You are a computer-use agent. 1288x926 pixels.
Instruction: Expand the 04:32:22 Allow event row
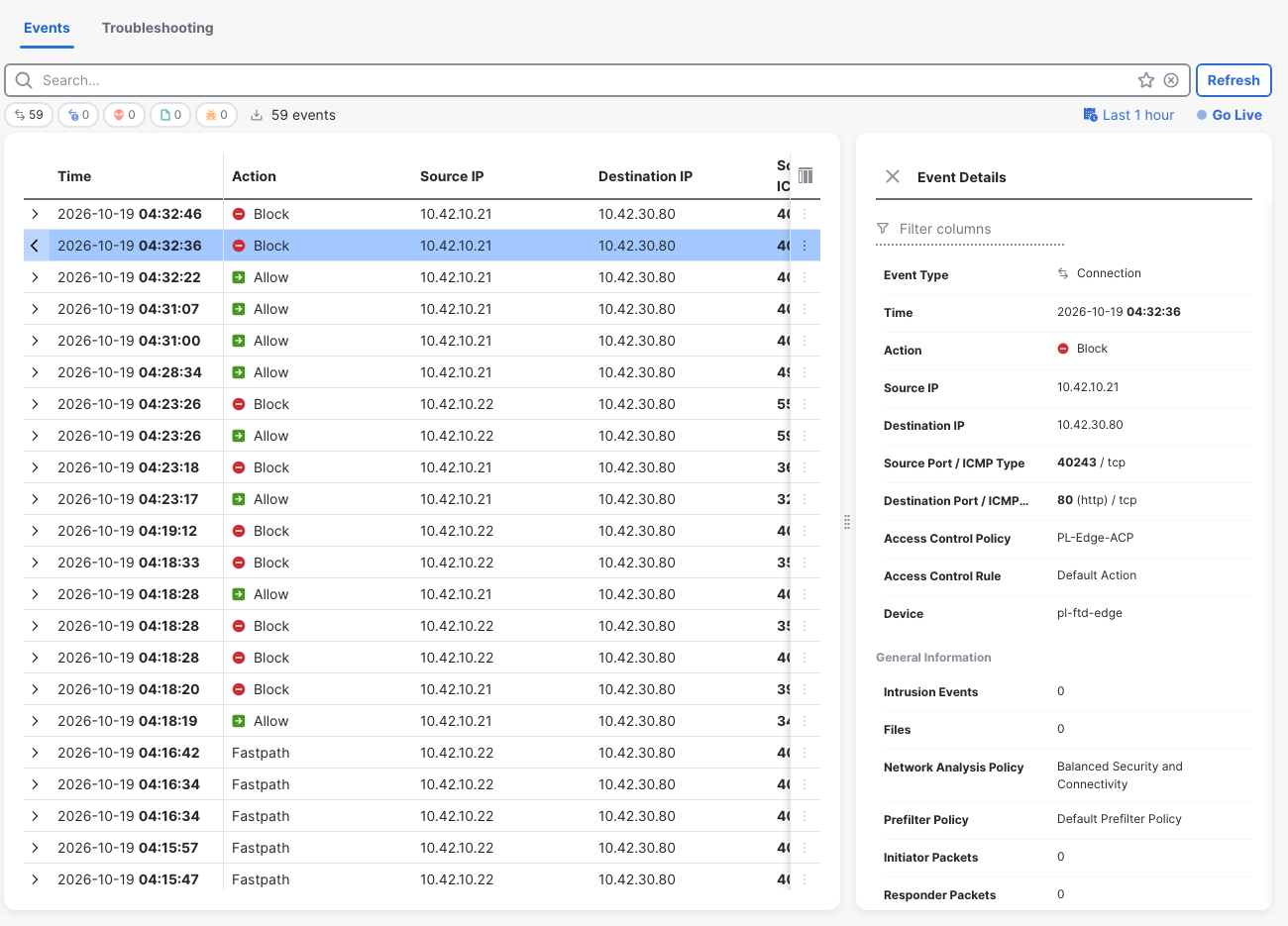35,277
